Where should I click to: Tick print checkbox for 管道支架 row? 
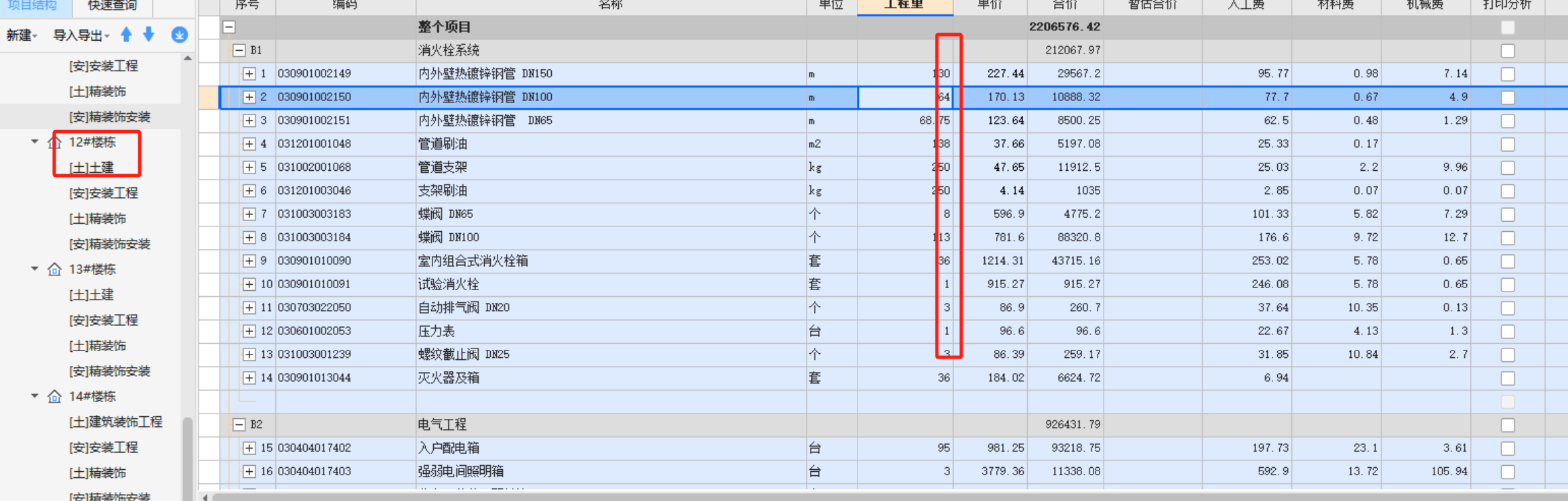coord(1508,167)
